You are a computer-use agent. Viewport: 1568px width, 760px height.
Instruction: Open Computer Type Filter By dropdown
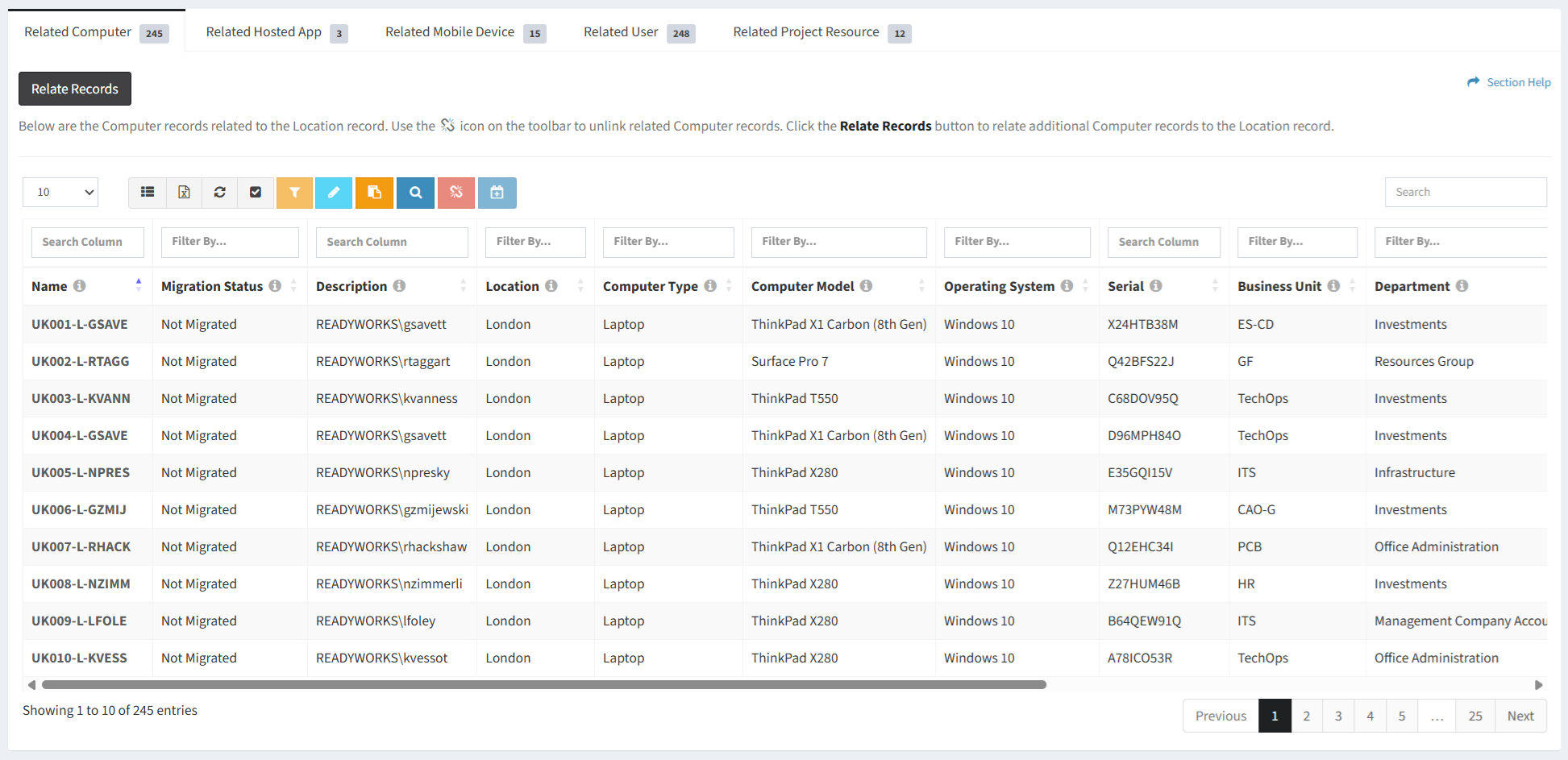(x=668, y=242)
